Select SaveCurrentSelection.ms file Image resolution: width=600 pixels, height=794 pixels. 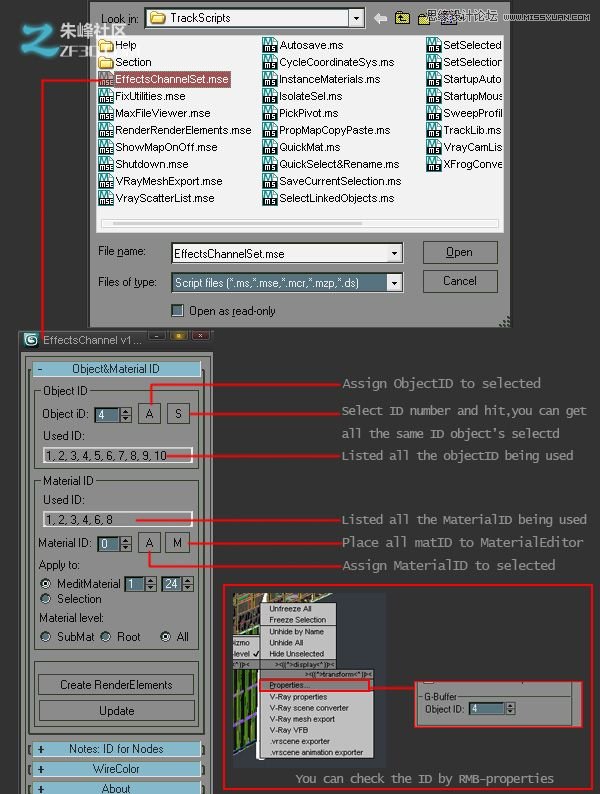(332, 181)
